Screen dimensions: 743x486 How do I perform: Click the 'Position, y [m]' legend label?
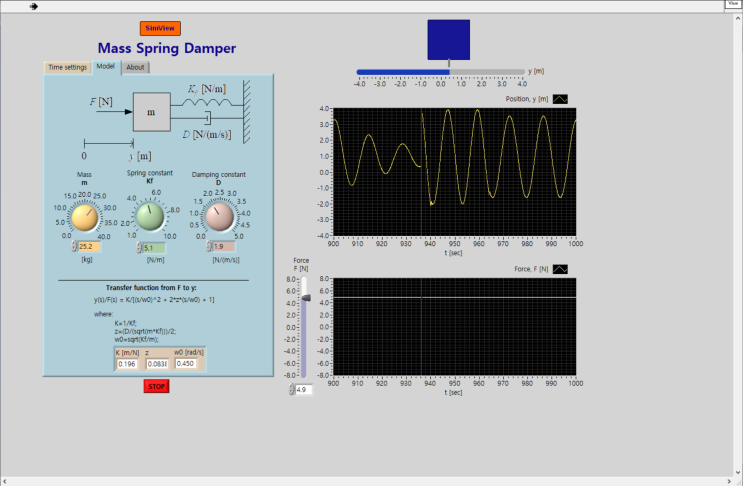(526, 99)
